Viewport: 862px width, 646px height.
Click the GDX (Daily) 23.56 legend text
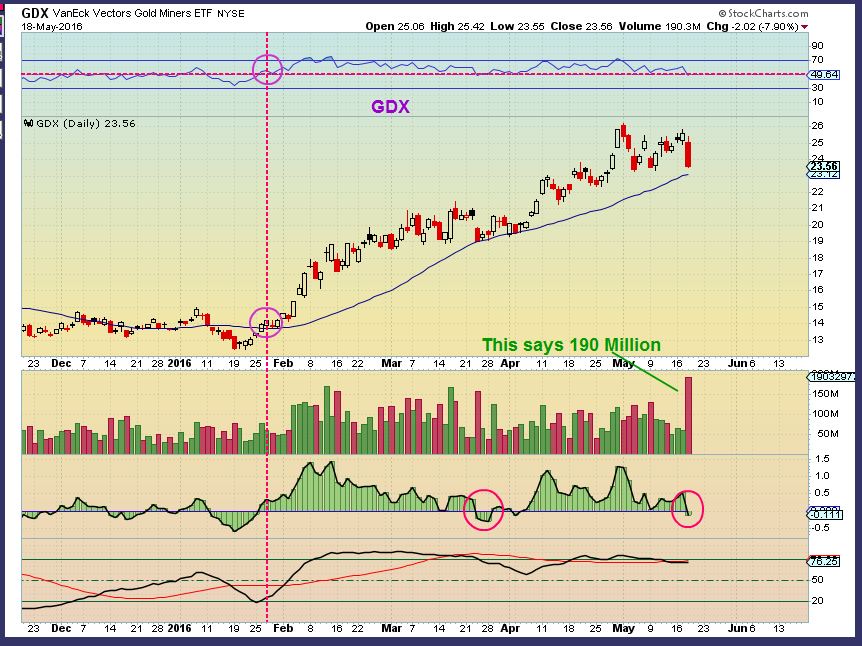85,124
